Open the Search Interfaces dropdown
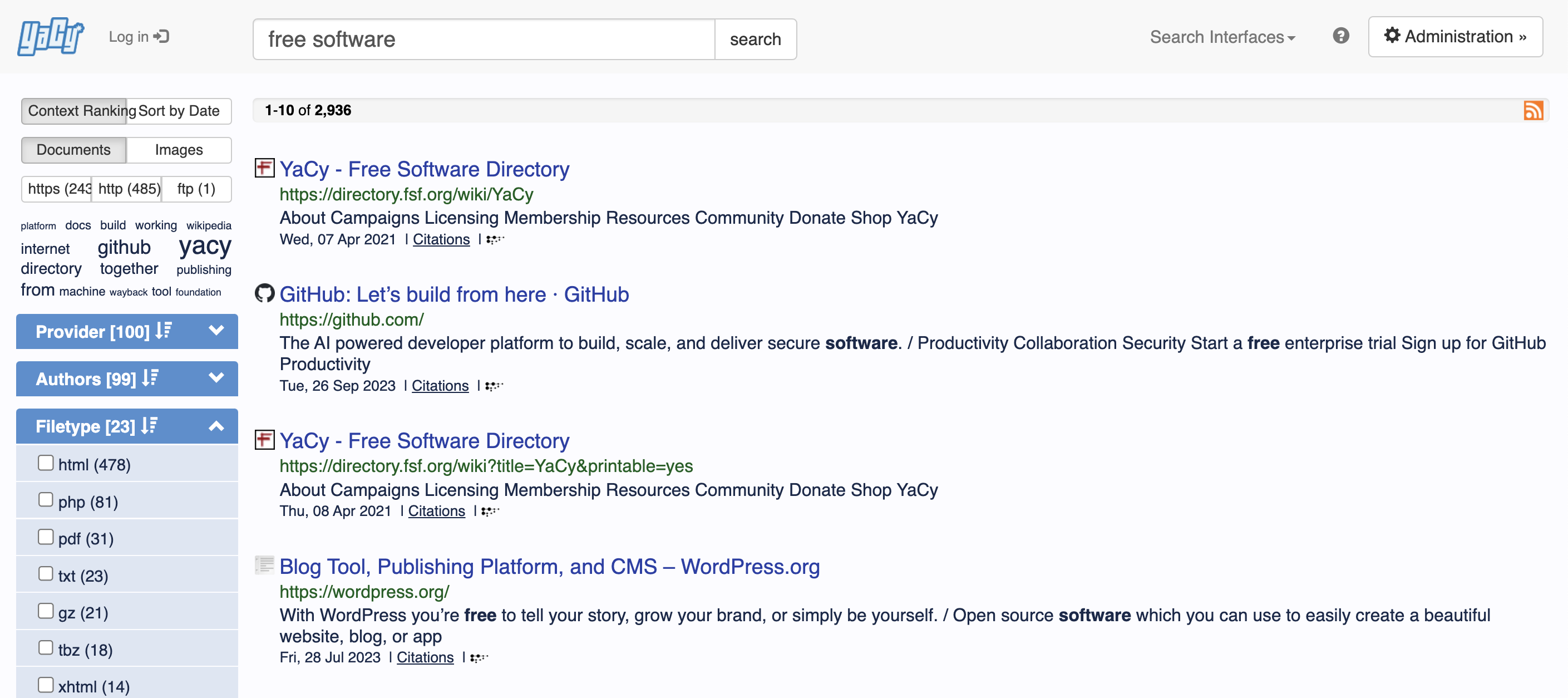Image resolution: width=1568 pixels, height=698 pixels. point(1222,37)
